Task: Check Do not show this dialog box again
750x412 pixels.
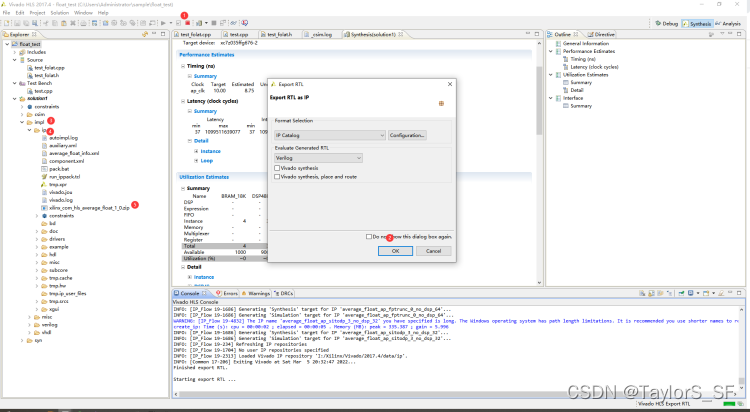Action: 369,236
